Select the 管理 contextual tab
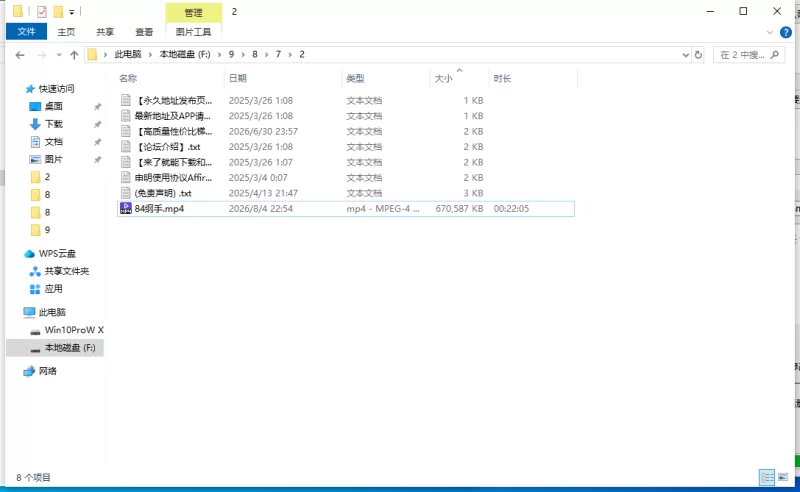The height and width of the screenshot is (492, 800). pos(193,12)
